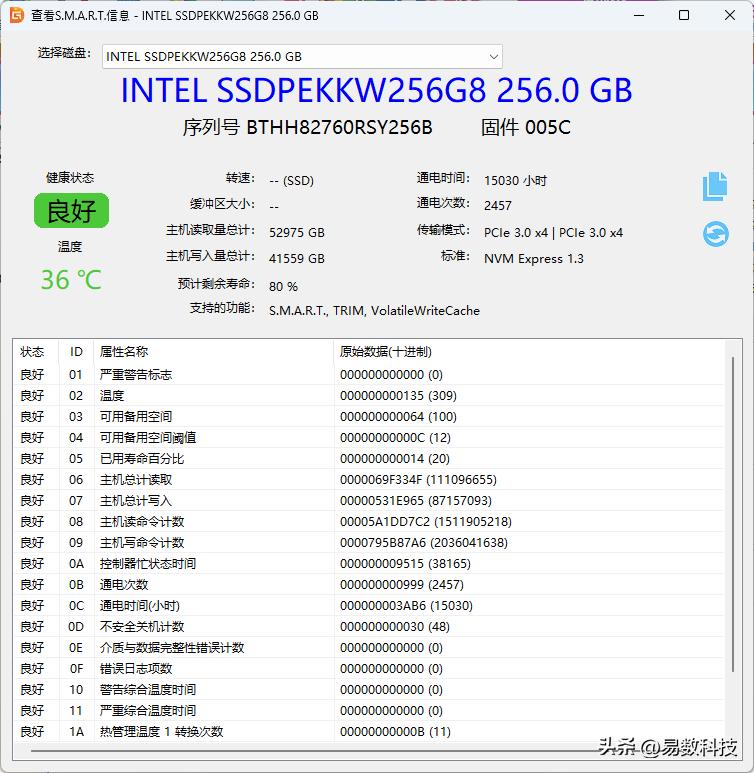Click the S.M.A.R.T., TRIM, VolatileWriteCache features text
Screen dimensions: 754x773
click(374, 311)
